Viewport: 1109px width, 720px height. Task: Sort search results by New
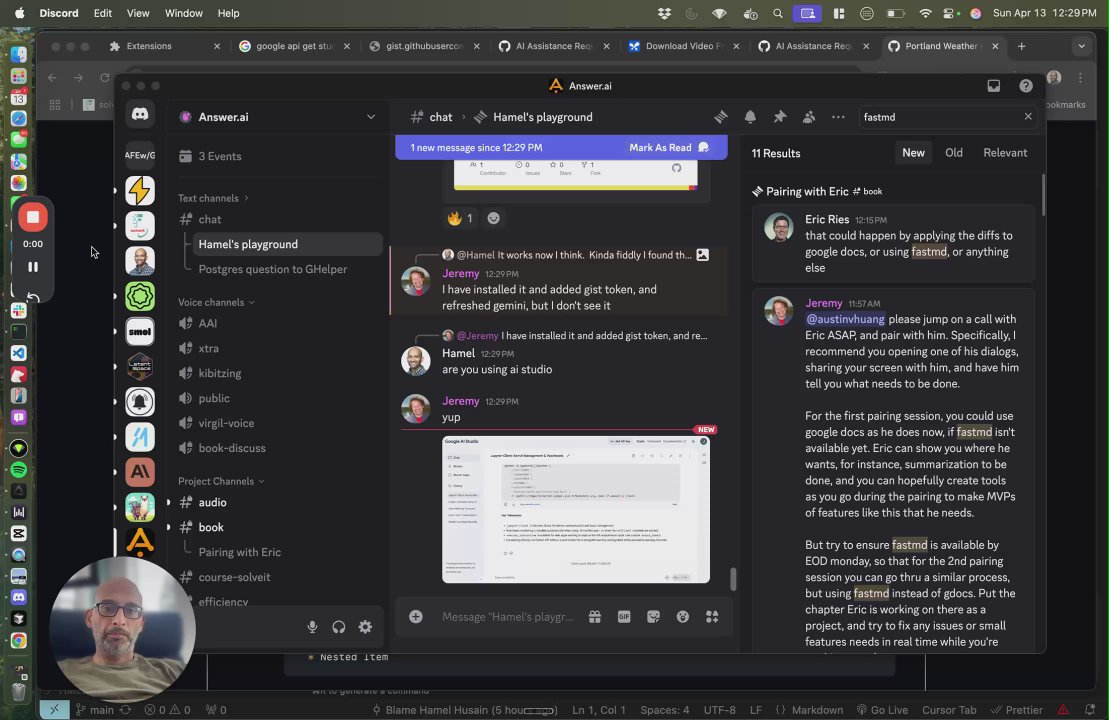click(x=913, y=153)
